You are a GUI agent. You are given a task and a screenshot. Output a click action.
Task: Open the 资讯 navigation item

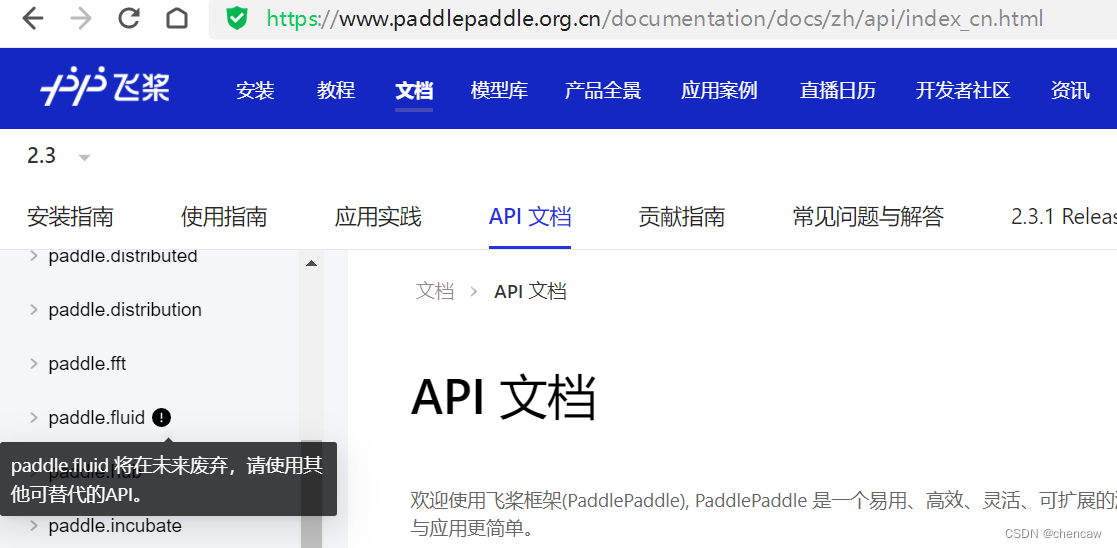point(1070,91)
